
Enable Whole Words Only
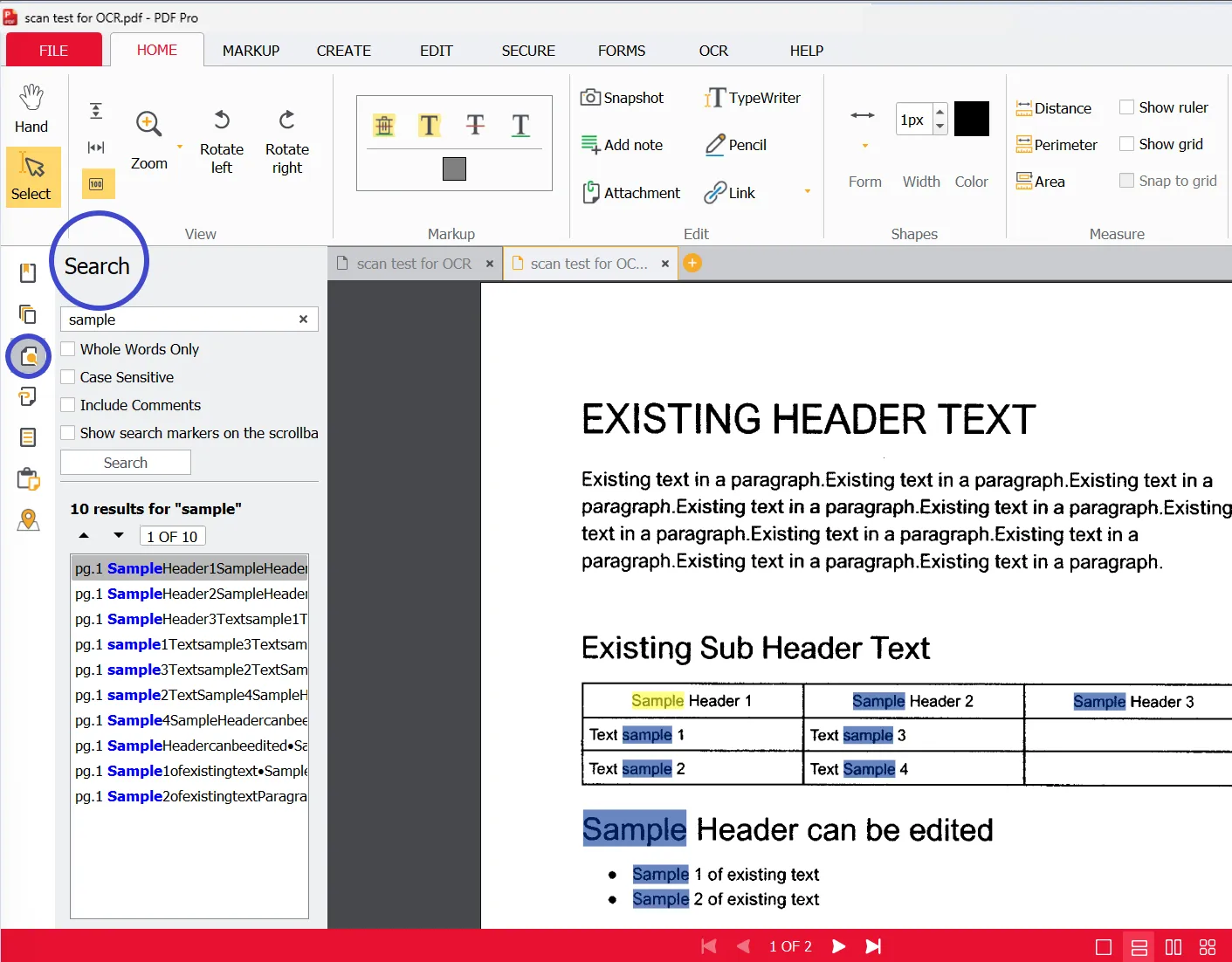coord(67,349)
